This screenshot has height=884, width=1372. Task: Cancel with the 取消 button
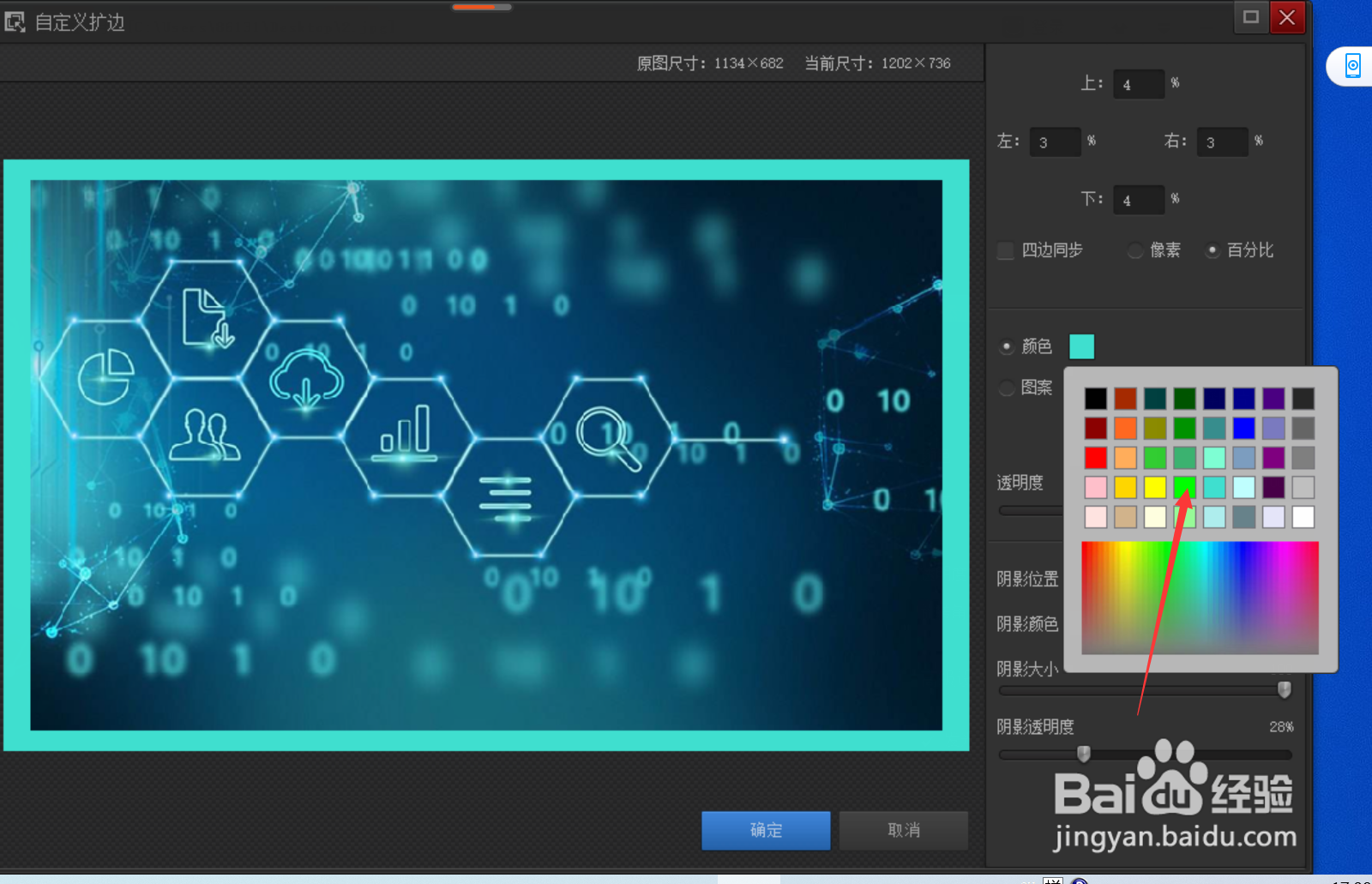pyautogui.click(x=904, y=830)
